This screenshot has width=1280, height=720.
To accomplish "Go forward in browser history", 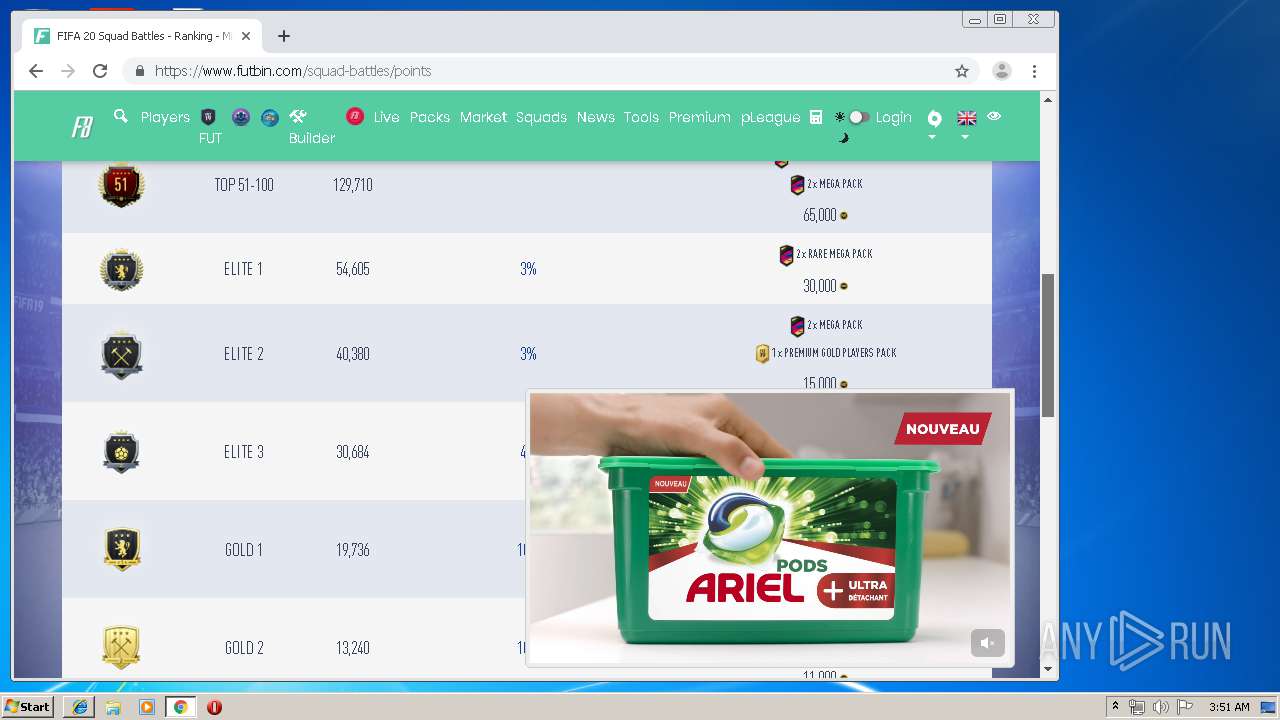I will pyautogui.click(x=68, y=71).
